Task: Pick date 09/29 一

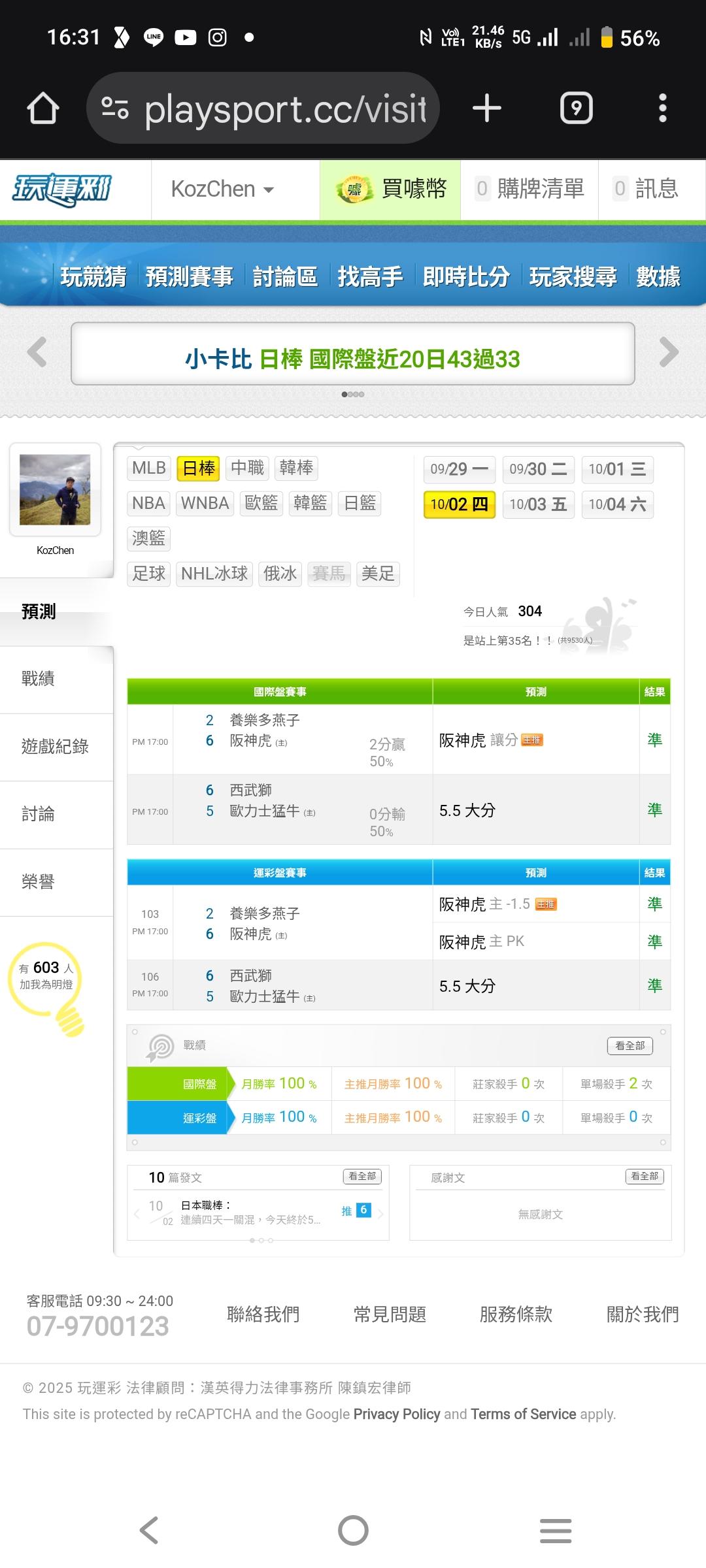Action: pyautogui.click(x=460, y=469)
